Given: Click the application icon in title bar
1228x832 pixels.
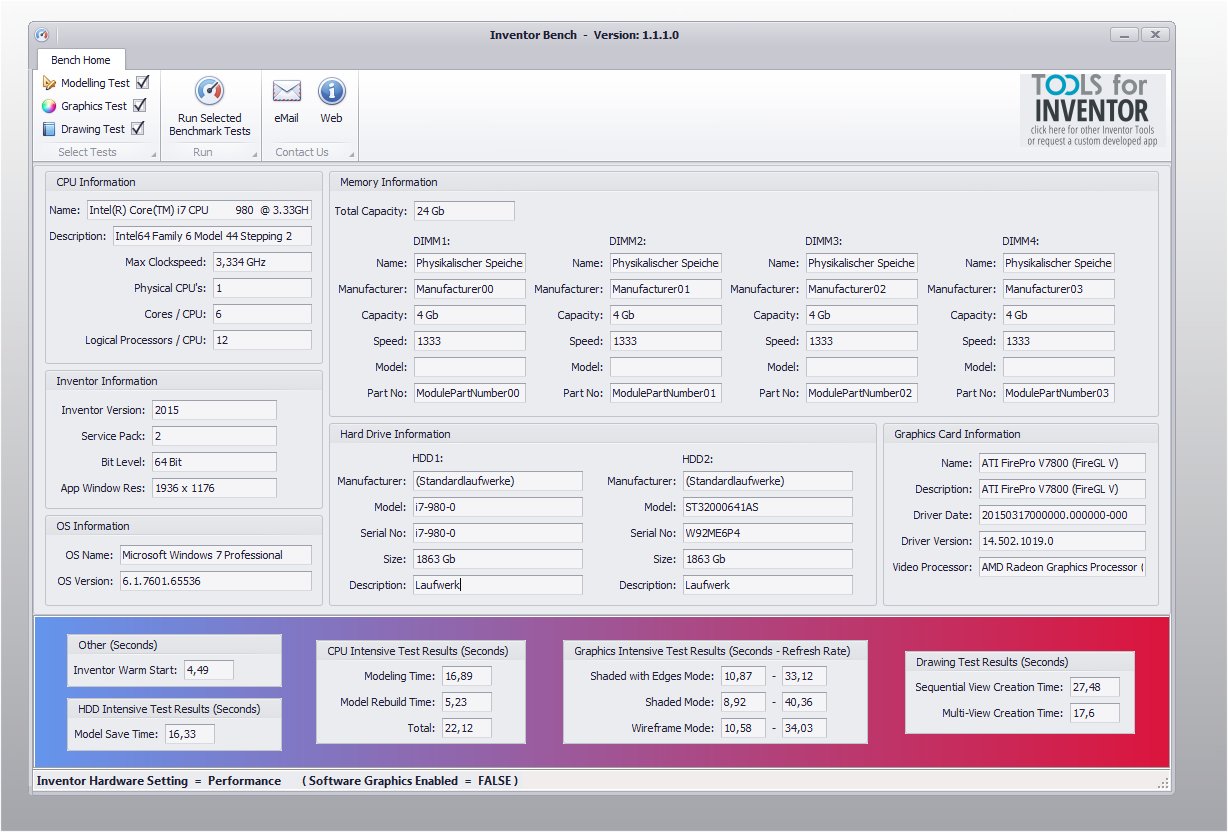Looking at the screenshot, I should click(41, 35).
